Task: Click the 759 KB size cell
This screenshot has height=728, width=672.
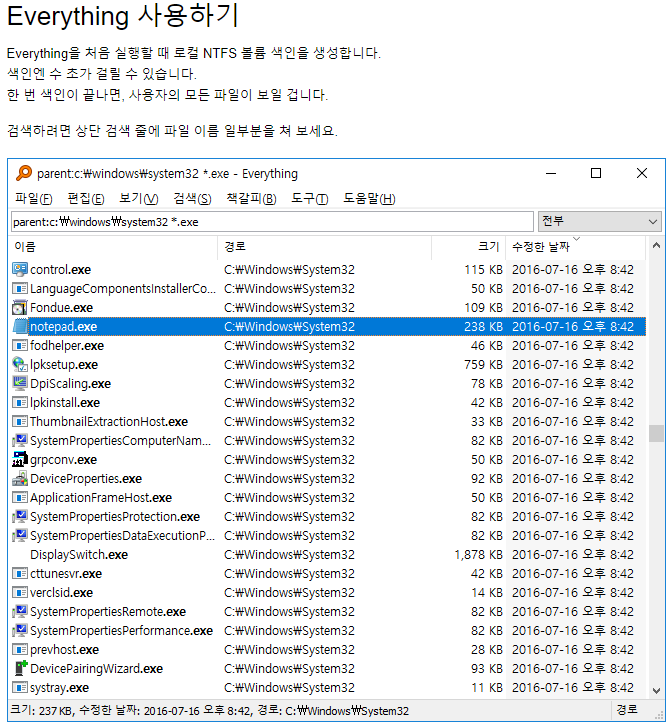Action: tap(483, 364)
